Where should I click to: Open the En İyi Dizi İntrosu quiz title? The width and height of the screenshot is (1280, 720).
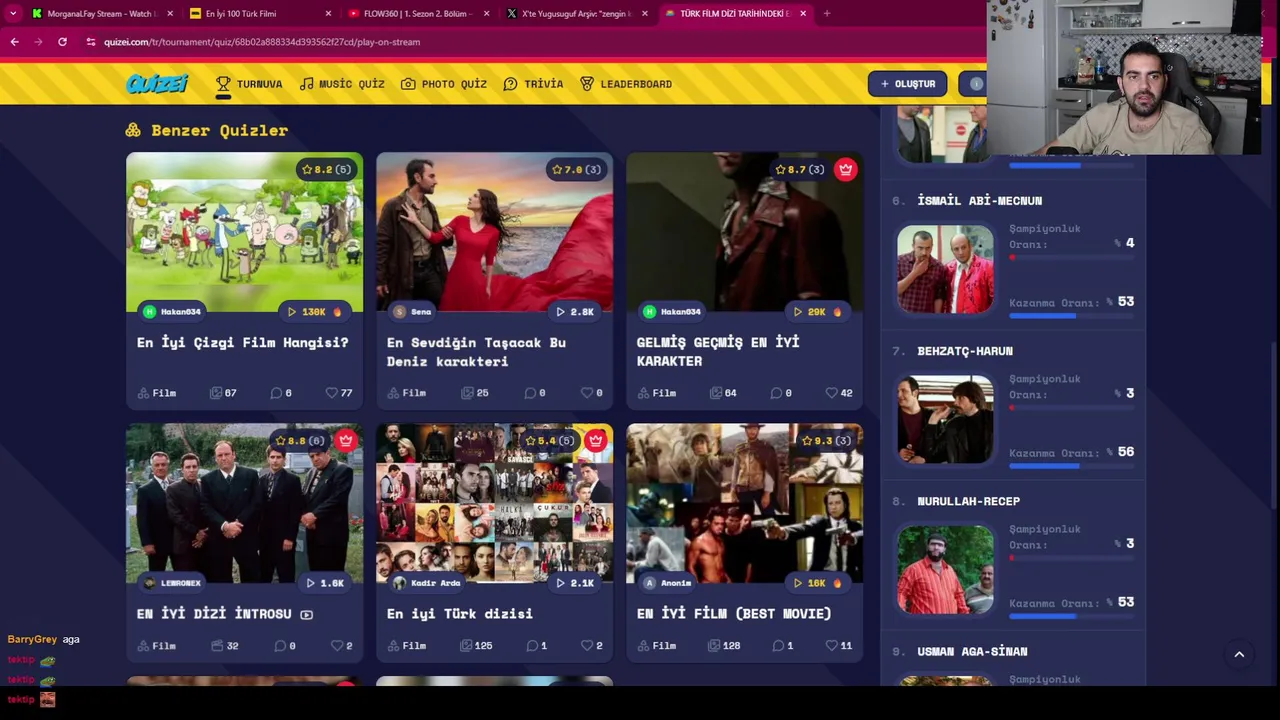coord(214,613)
